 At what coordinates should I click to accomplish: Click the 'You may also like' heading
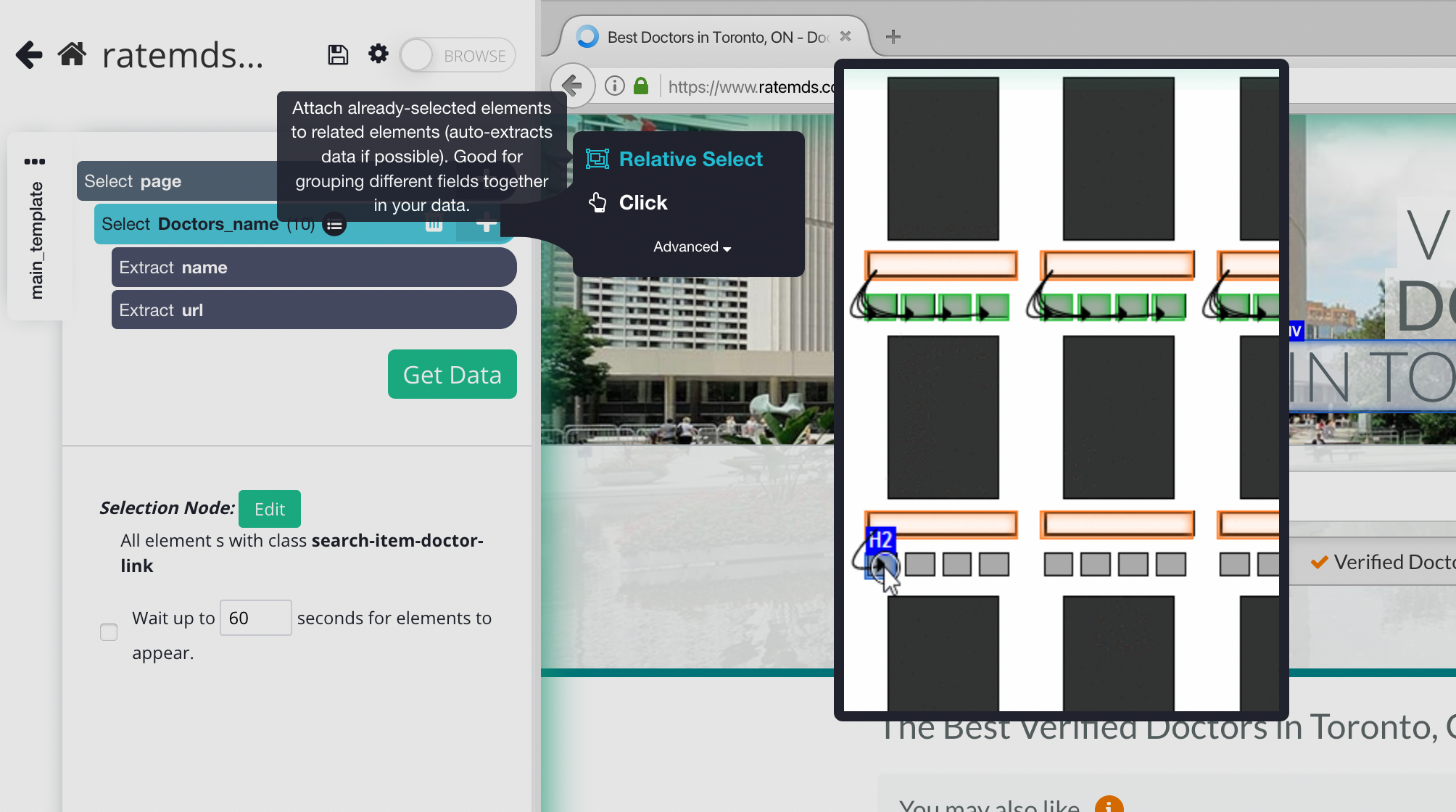[989, 805]
